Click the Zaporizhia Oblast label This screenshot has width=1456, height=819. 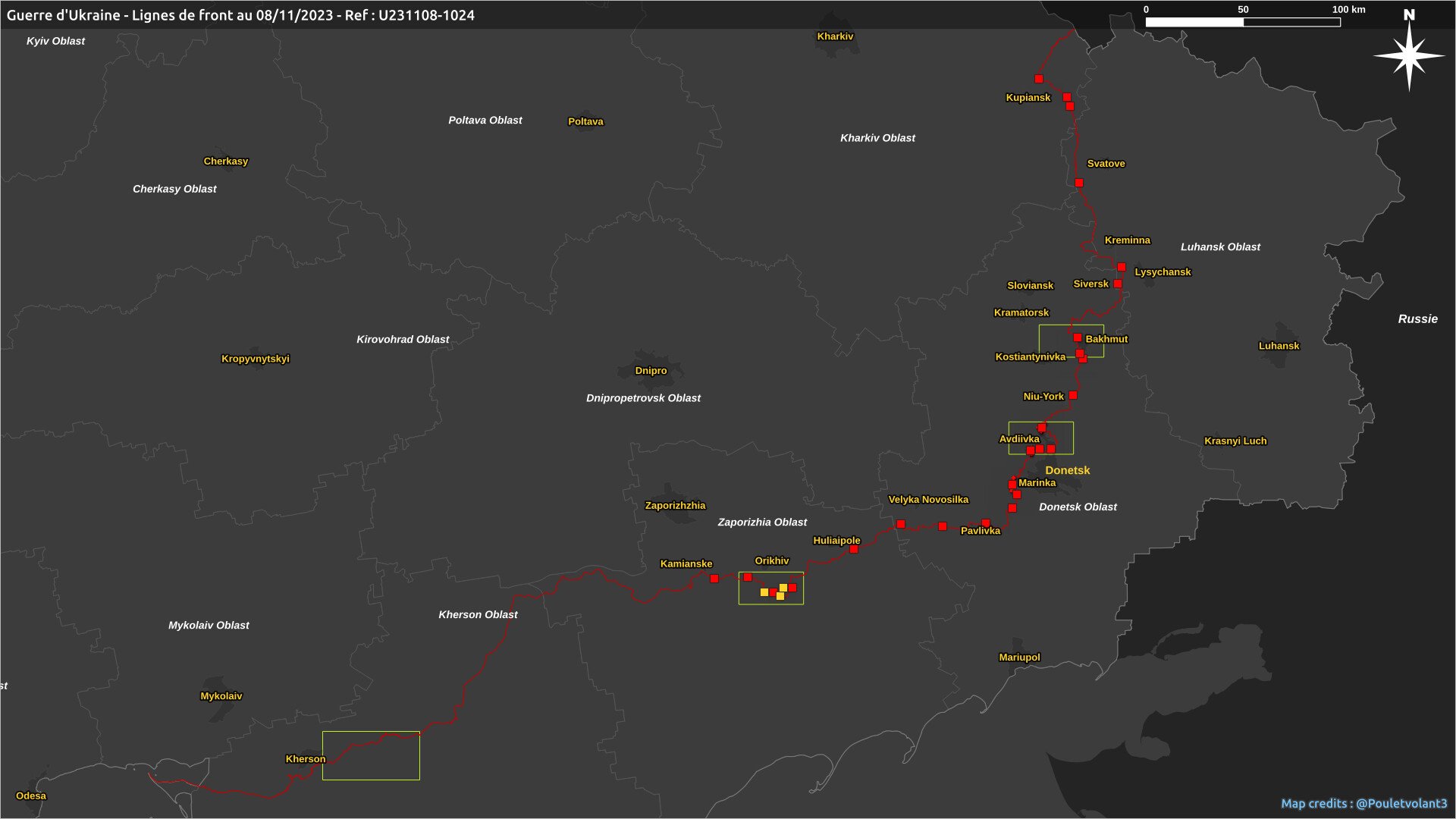point(762,522)
